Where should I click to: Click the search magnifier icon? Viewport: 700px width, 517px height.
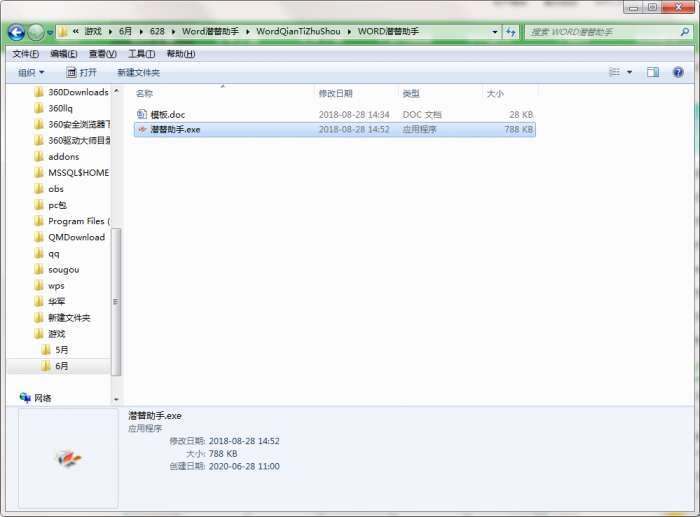[x=684, y=32]
